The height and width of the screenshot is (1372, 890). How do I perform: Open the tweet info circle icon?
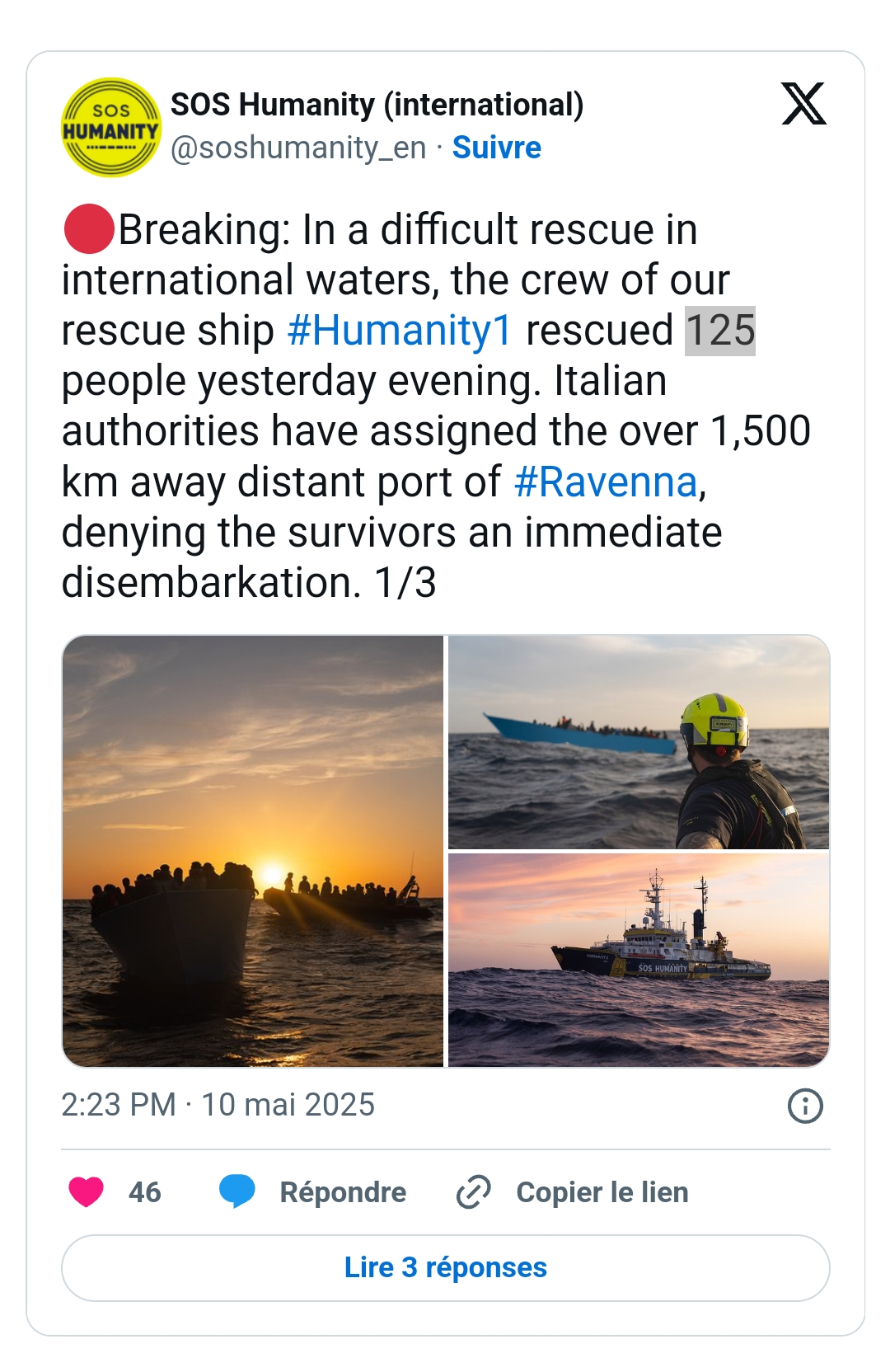pyautogui.click(x=805, y=1106)
